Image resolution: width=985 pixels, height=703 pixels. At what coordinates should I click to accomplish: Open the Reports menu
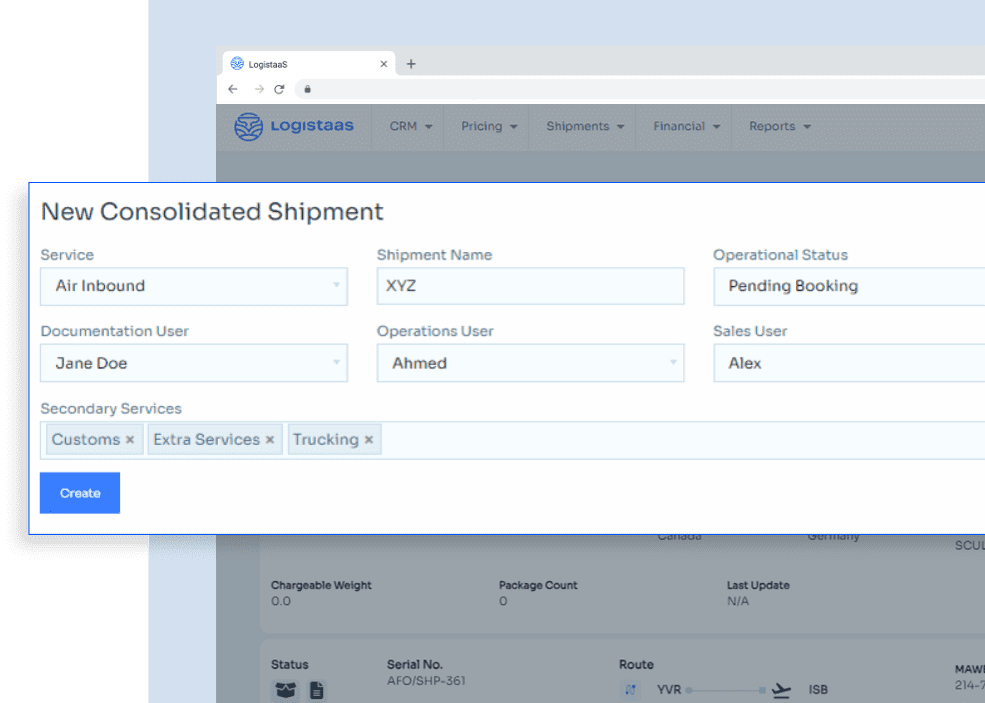point(780,126)
